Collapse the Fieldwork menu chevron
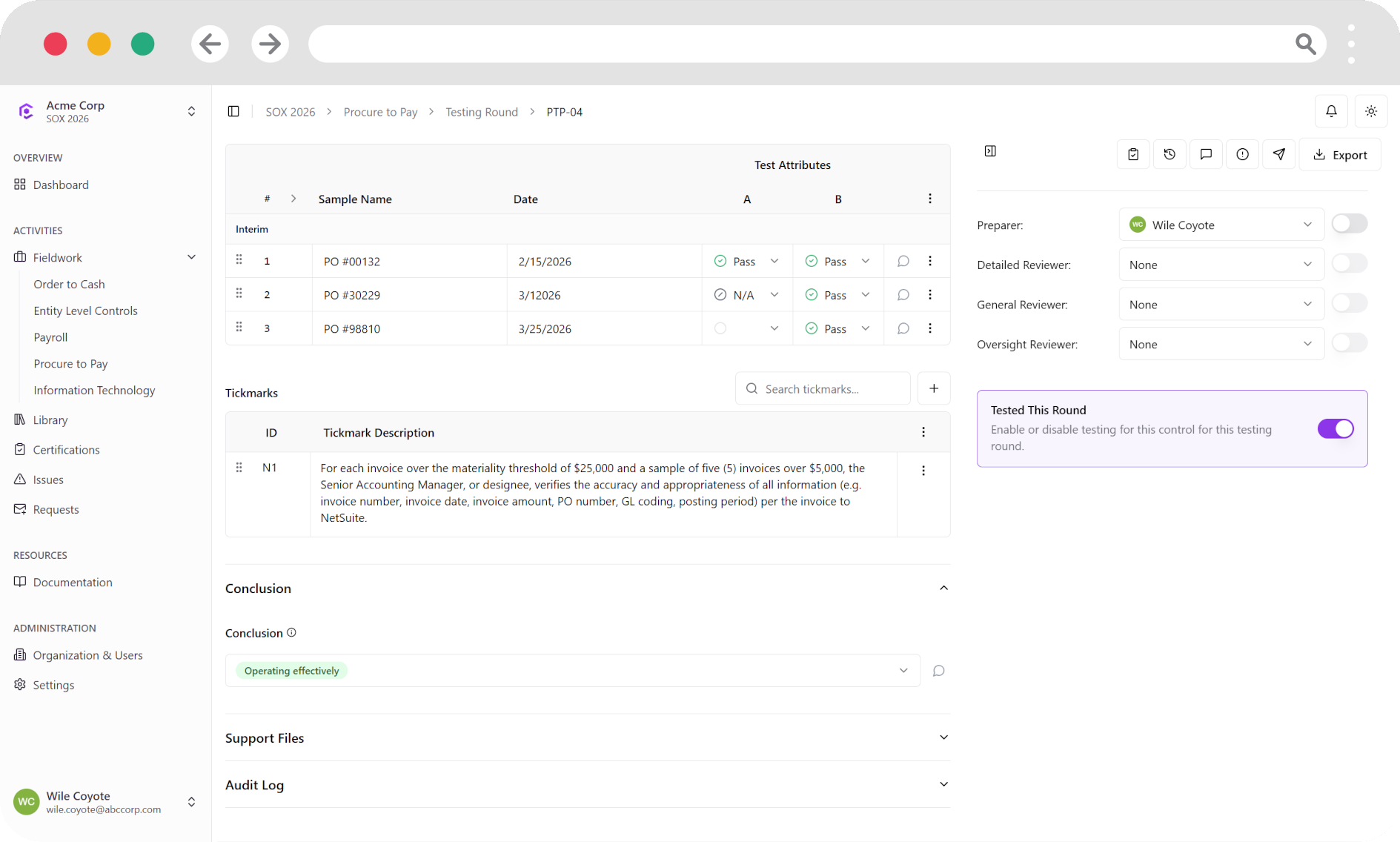The image size is (1400, 842). click(191, 257)
